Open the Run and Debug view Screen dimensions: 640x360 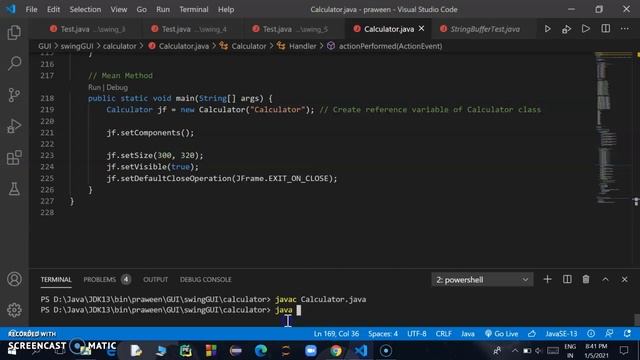[x=14, y=126]
